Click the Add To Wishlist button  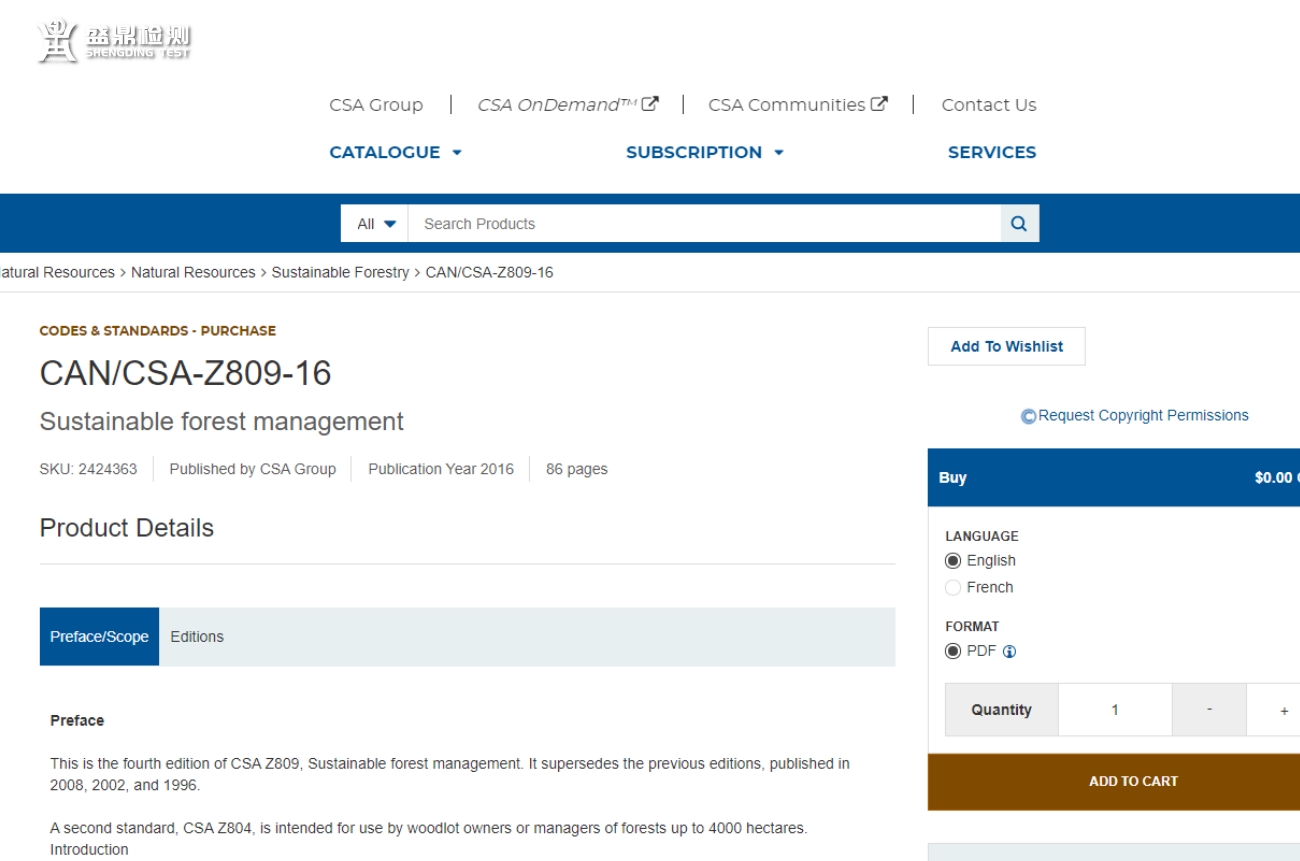point(1006,346)
